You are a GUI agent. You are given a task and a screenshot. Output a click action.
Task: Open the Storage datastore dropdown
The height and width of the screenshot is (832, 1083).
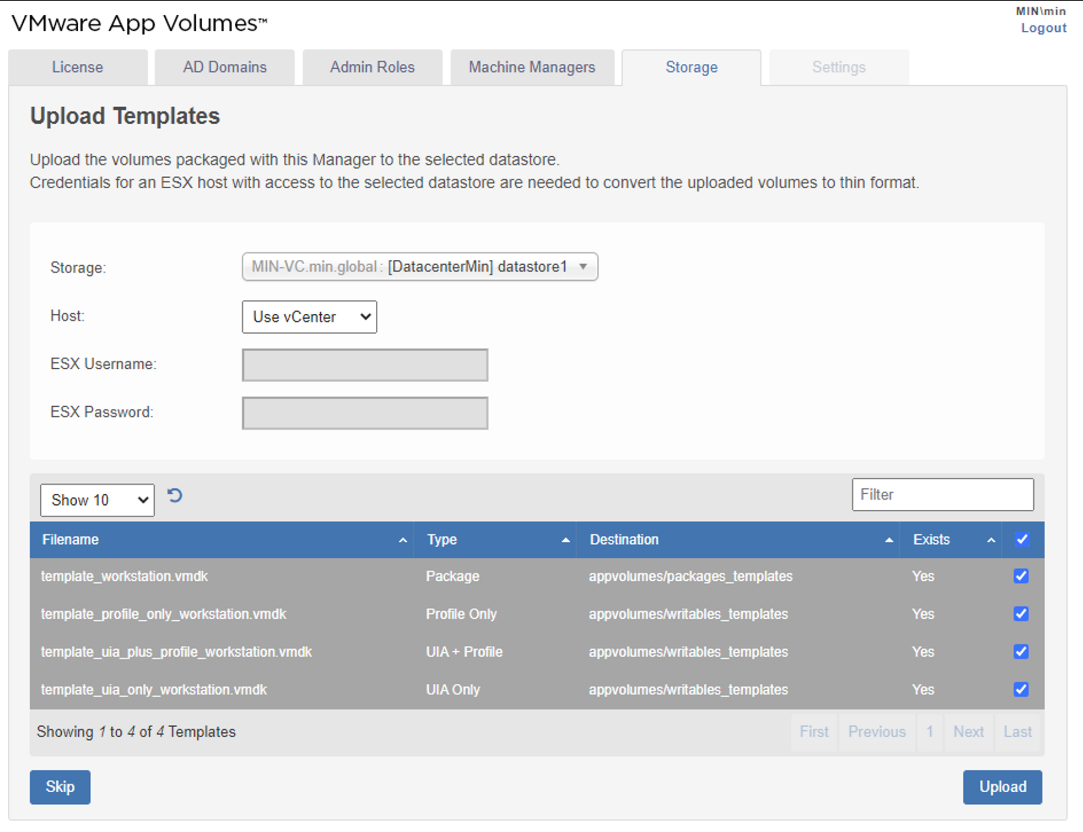[420, 267]
